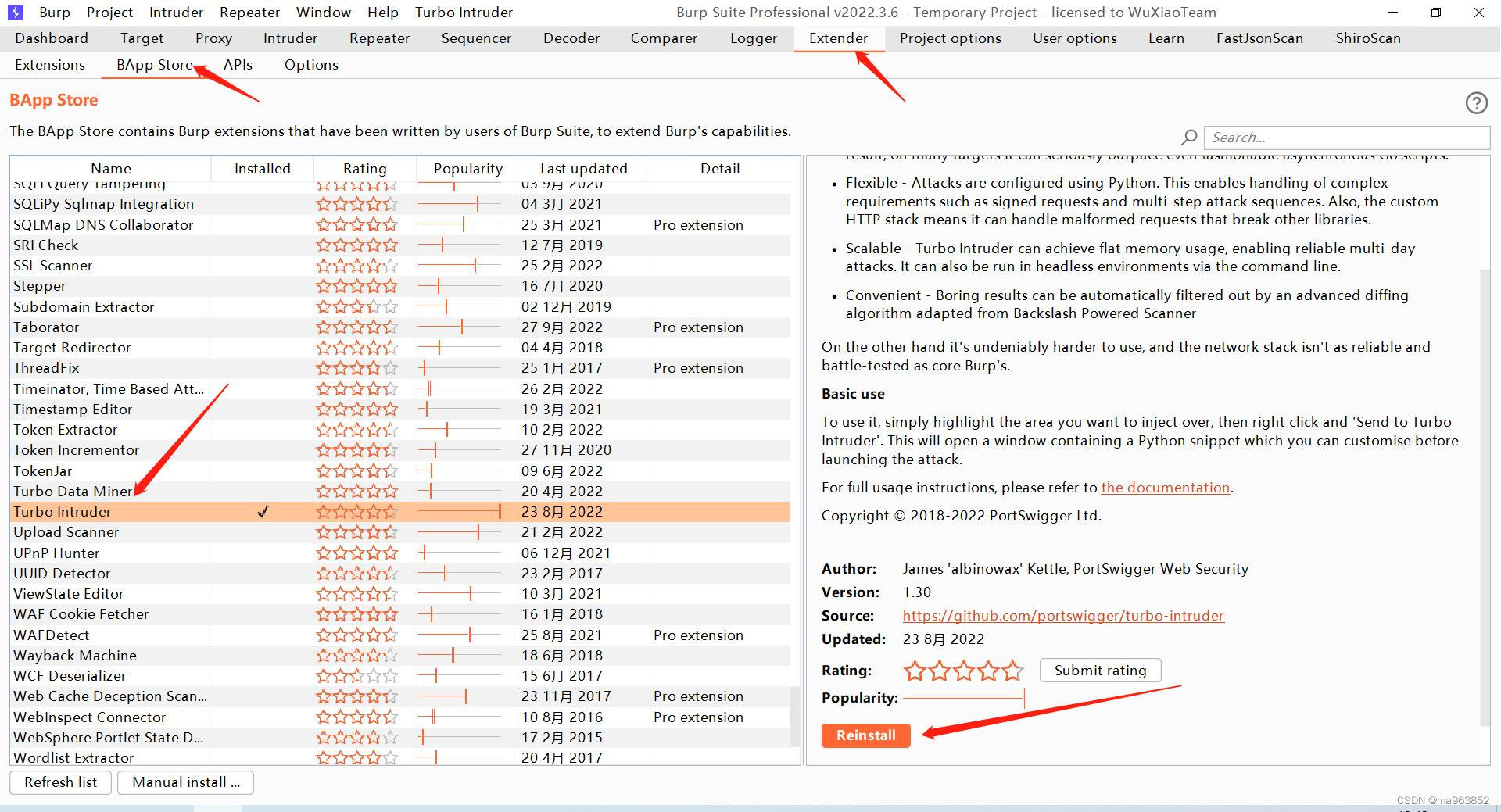Click the Manual install button
The width and height of the screenshot is (1501, 812).
tap(185, 782)
